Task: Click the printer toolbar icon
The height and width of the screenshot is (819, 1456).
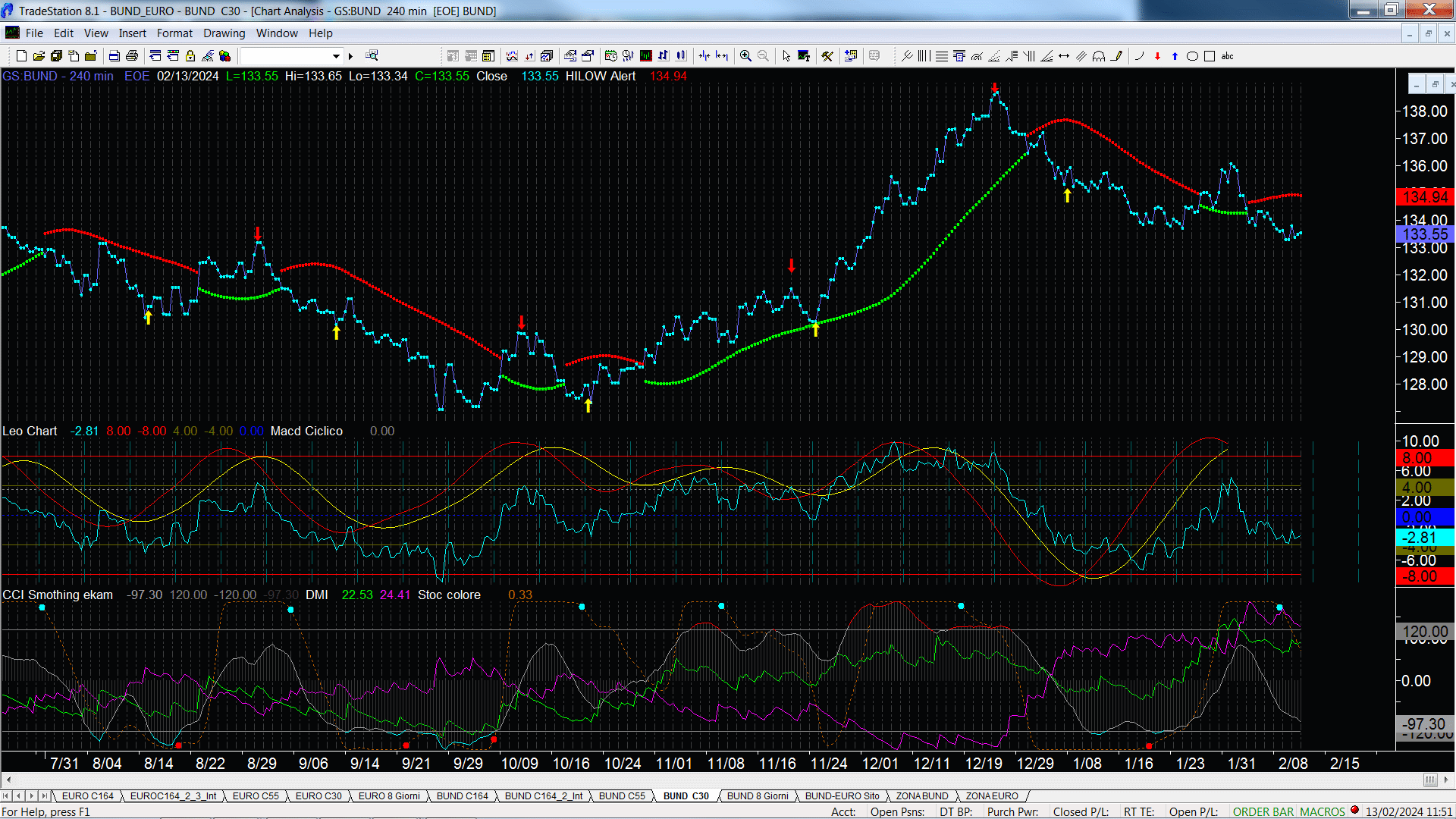Action: (132, 55)
